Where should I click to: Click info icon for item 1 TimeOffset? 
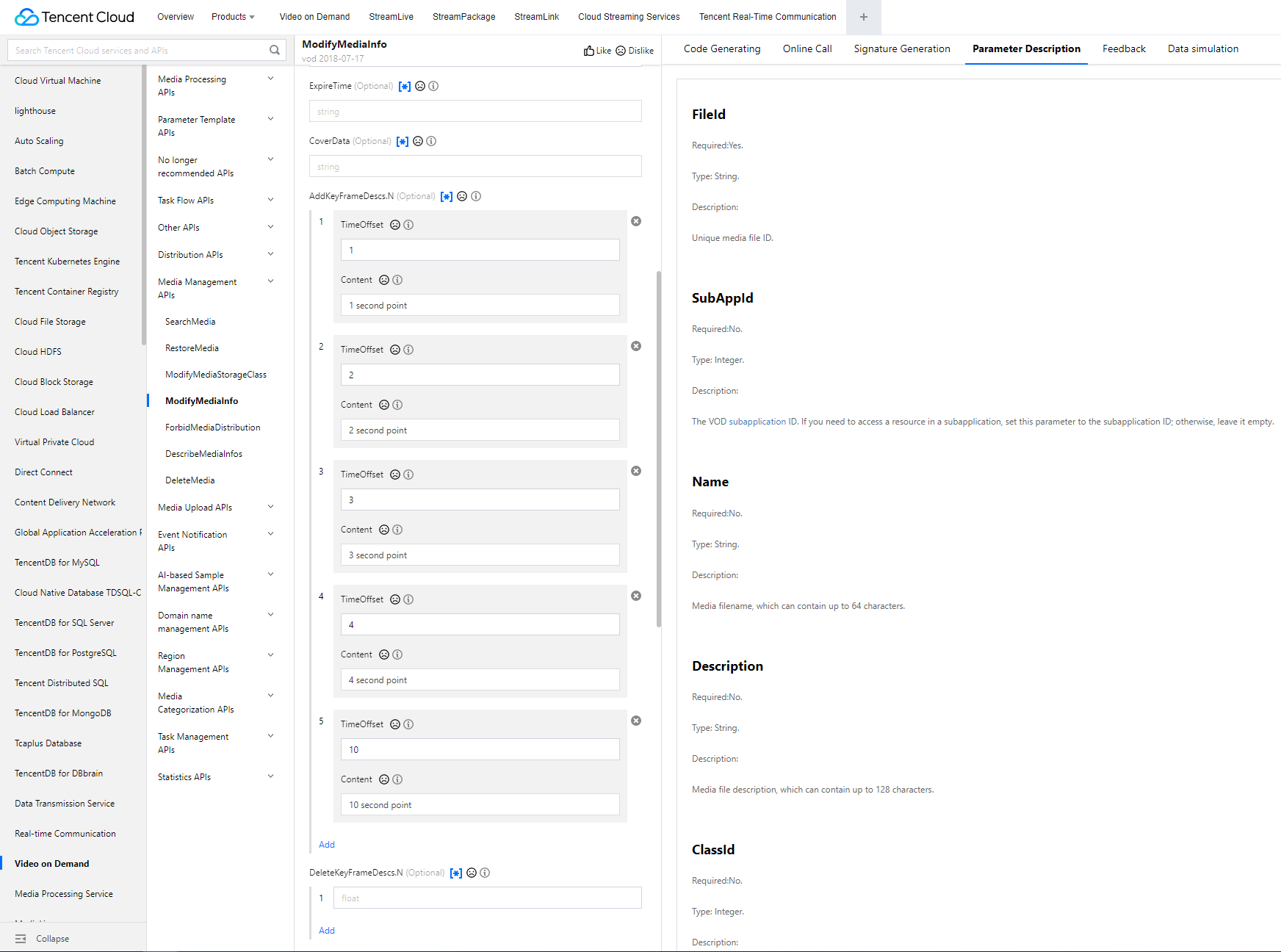click(408, 225)
